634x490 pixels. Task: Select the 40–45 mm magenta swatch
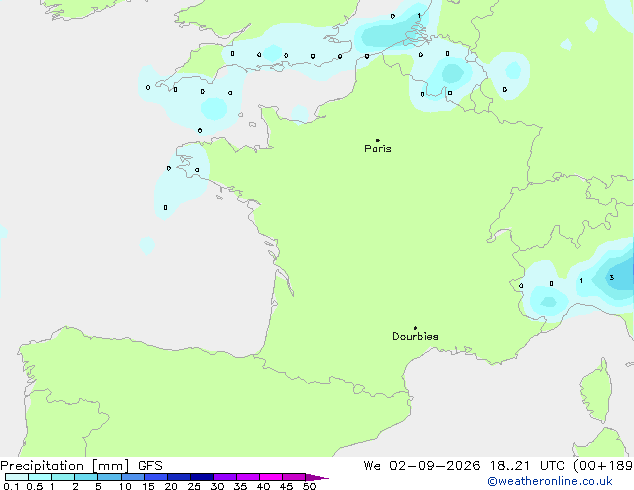point(271,477)
